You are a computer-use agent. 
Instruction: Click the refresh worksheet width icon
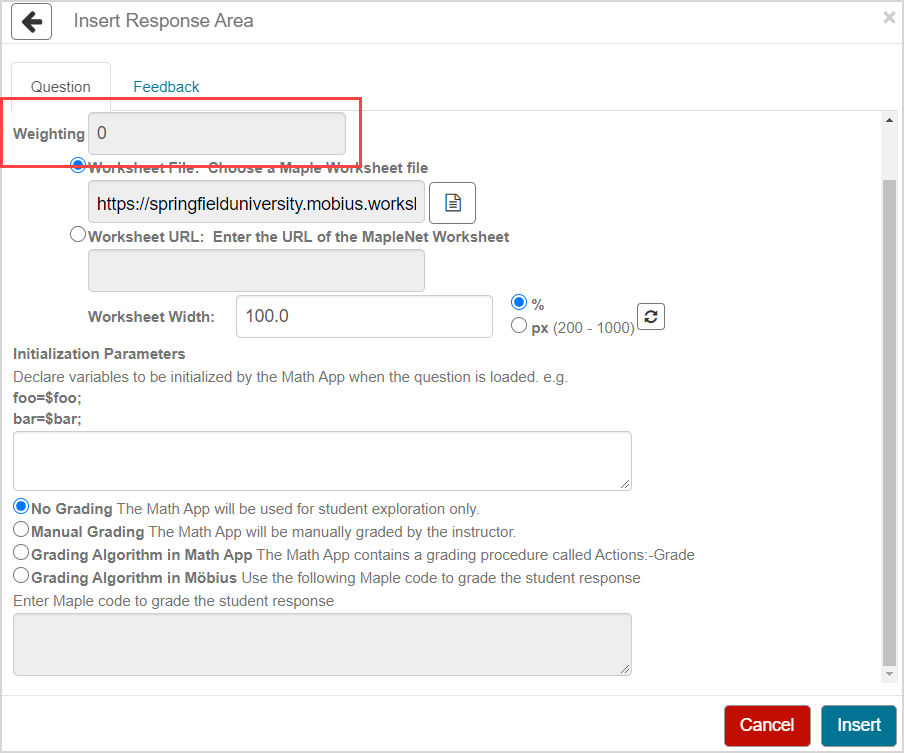tap(651, 317)
